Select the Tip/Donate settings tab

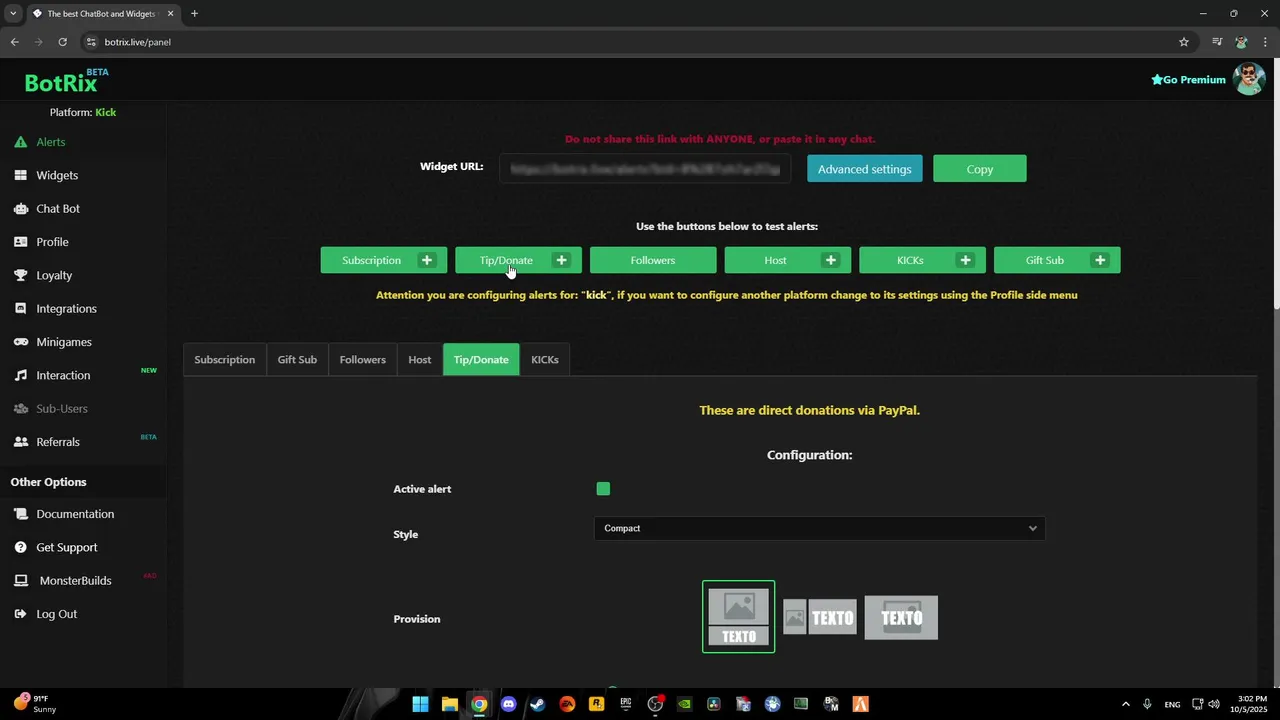(481, 360)
